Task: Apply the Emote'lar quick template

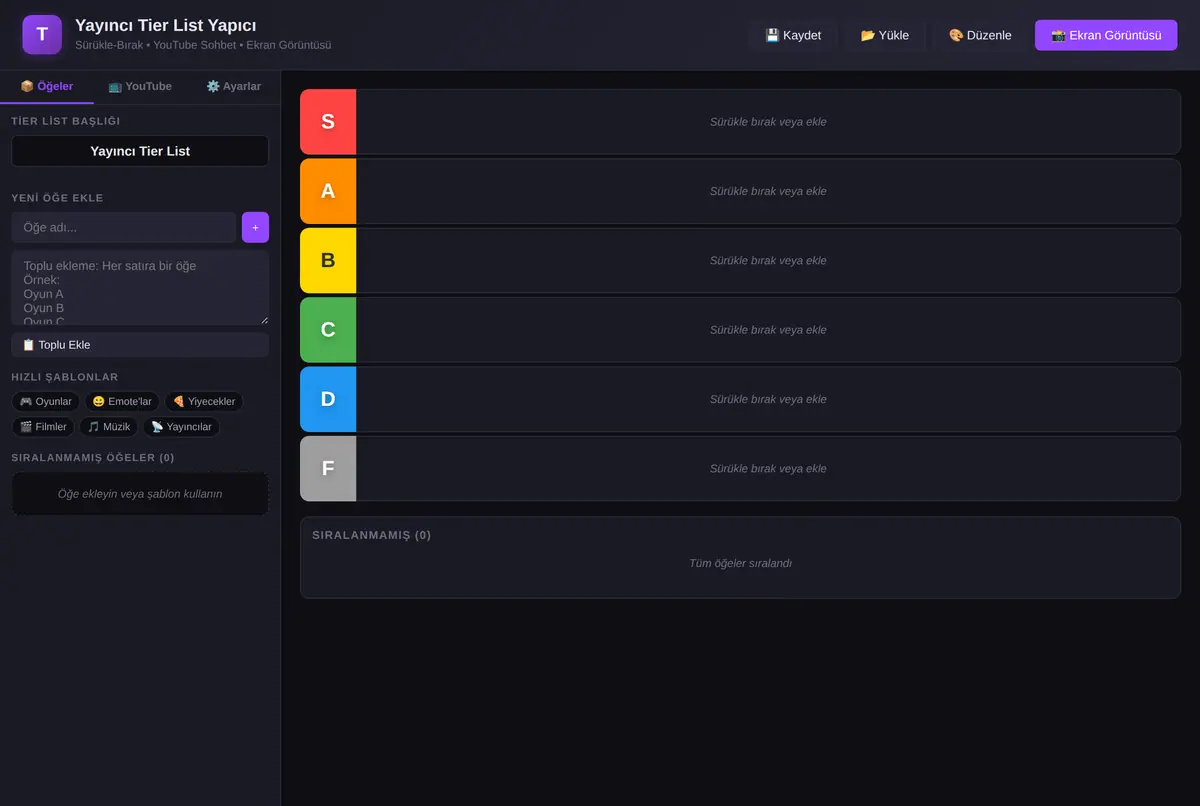Action: tap(122, 401)
